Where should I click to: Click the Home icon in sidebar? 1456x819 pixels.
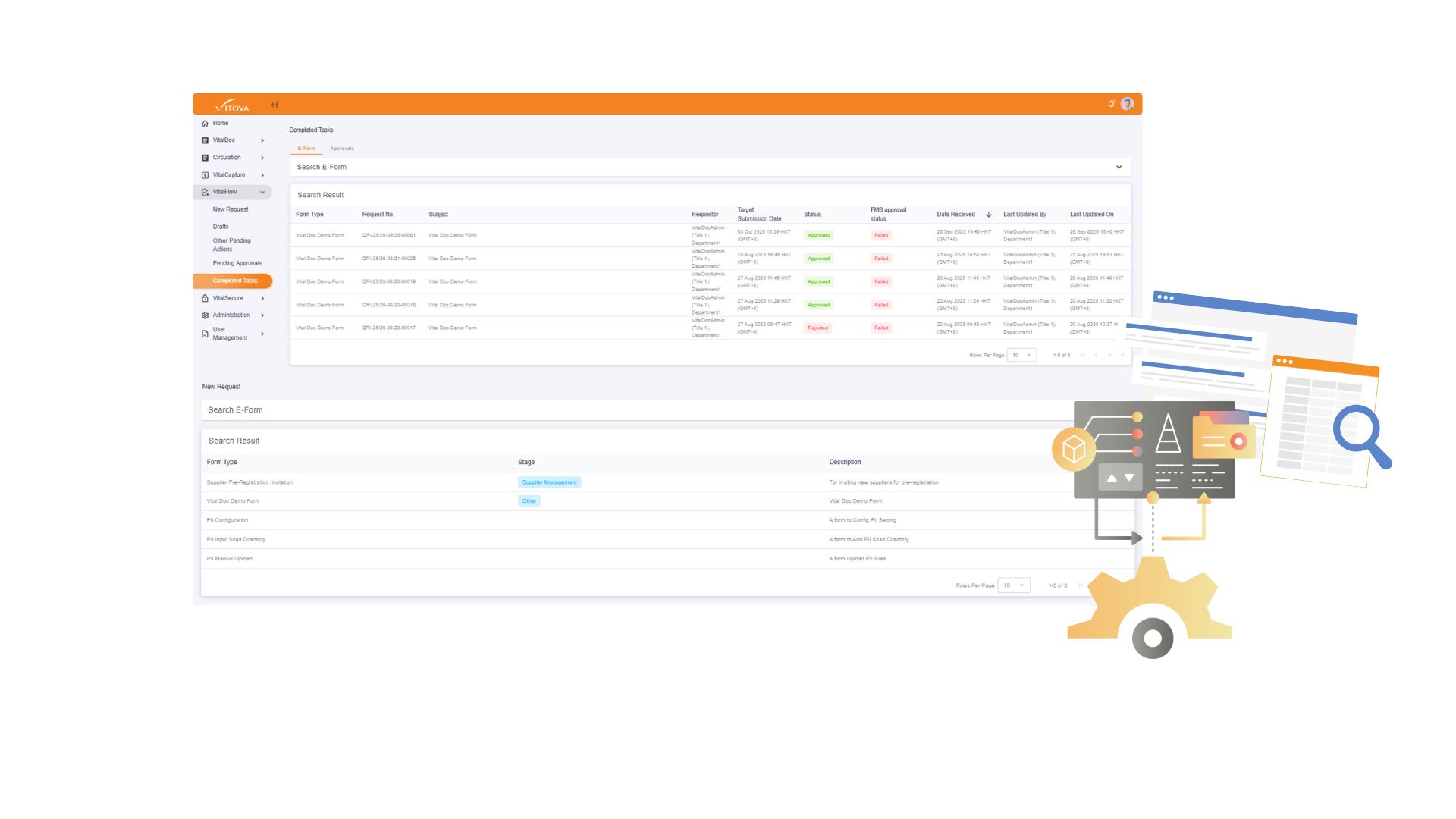click(x=205, y=124)
